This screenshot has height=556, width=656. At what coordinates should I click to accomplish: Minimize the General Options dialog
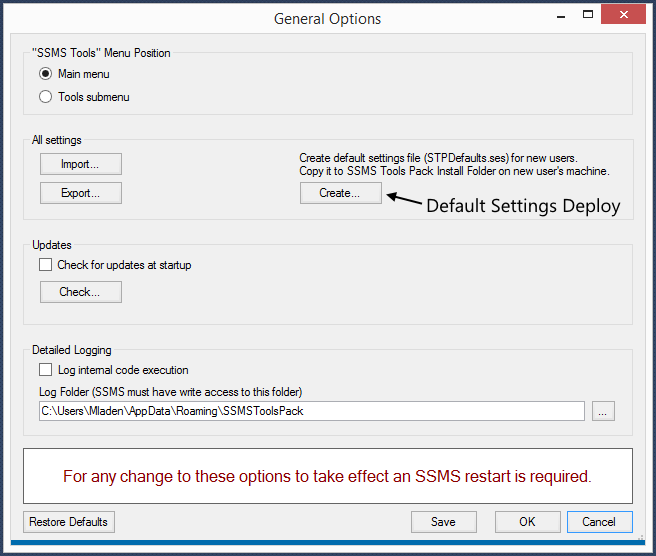[561, 15]
